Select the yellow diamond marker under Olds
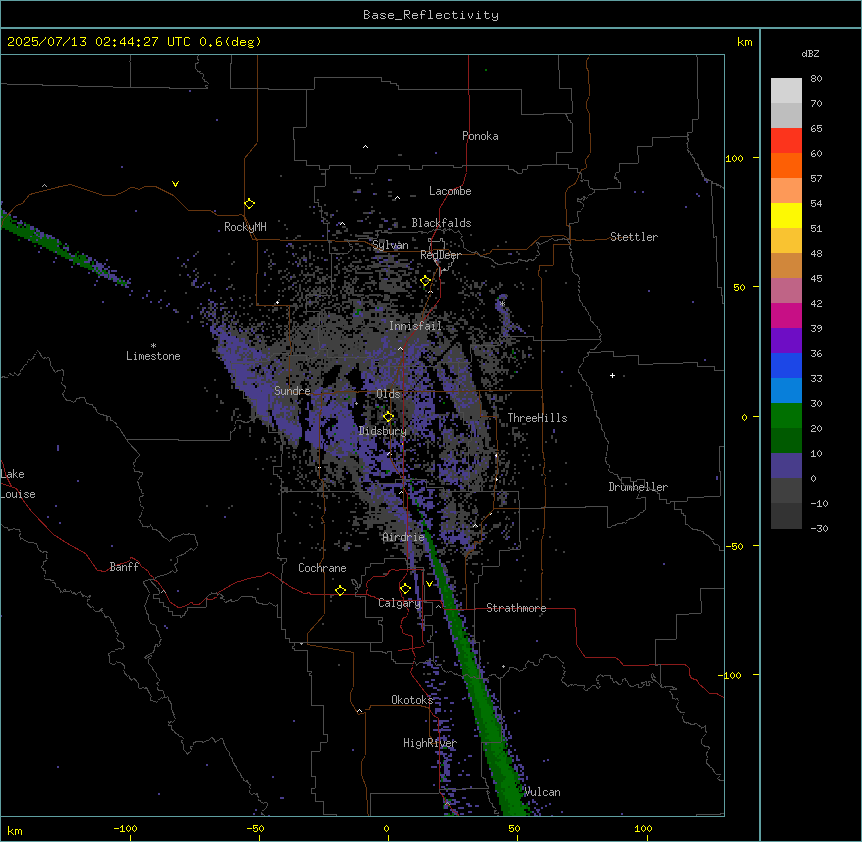This screenshot has width=862, height=842. pyautogui.click(x=389, y=417)
